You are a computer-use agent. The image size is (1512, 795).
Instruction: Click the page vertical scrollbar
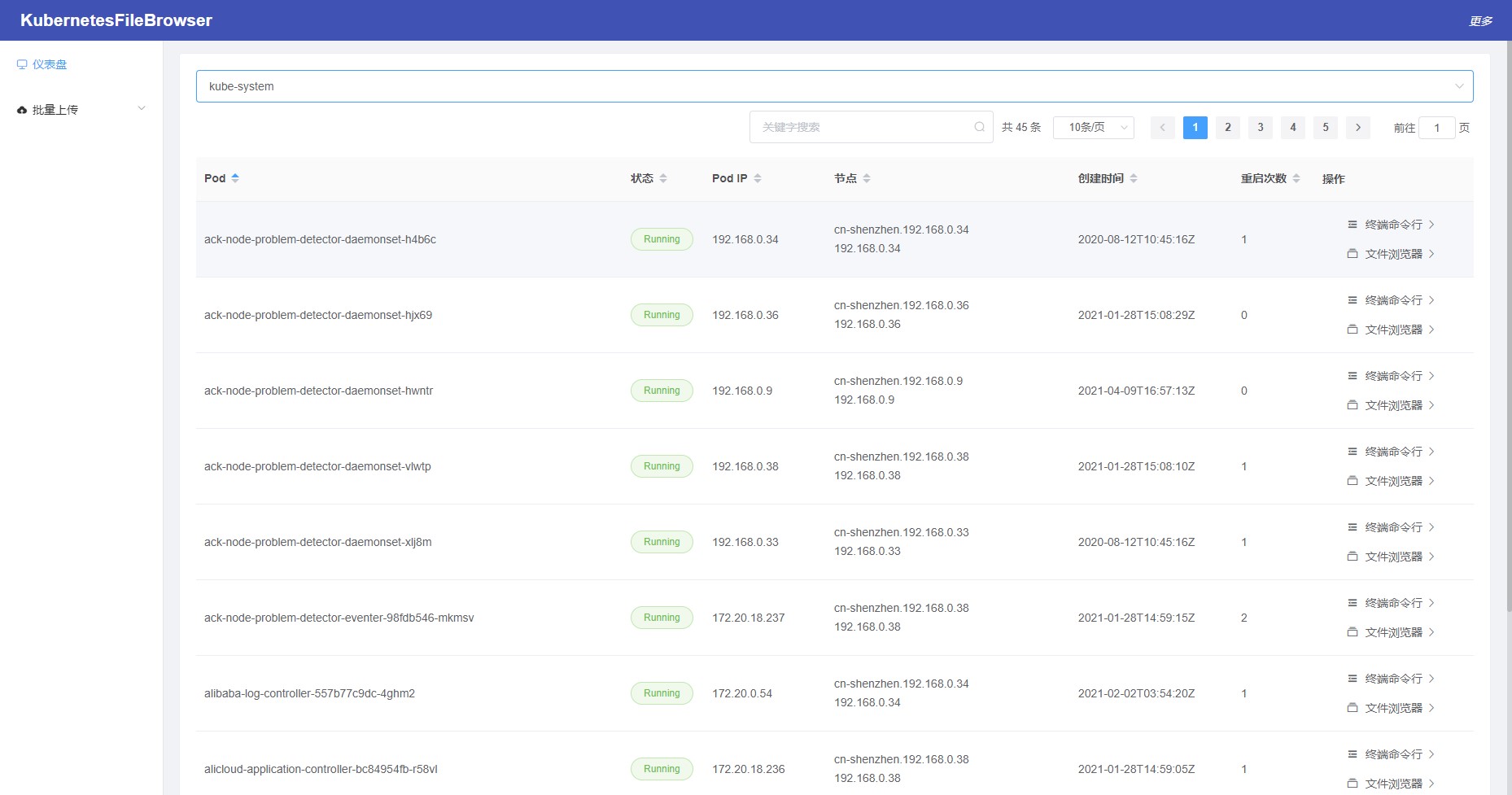coord(1509,325)
